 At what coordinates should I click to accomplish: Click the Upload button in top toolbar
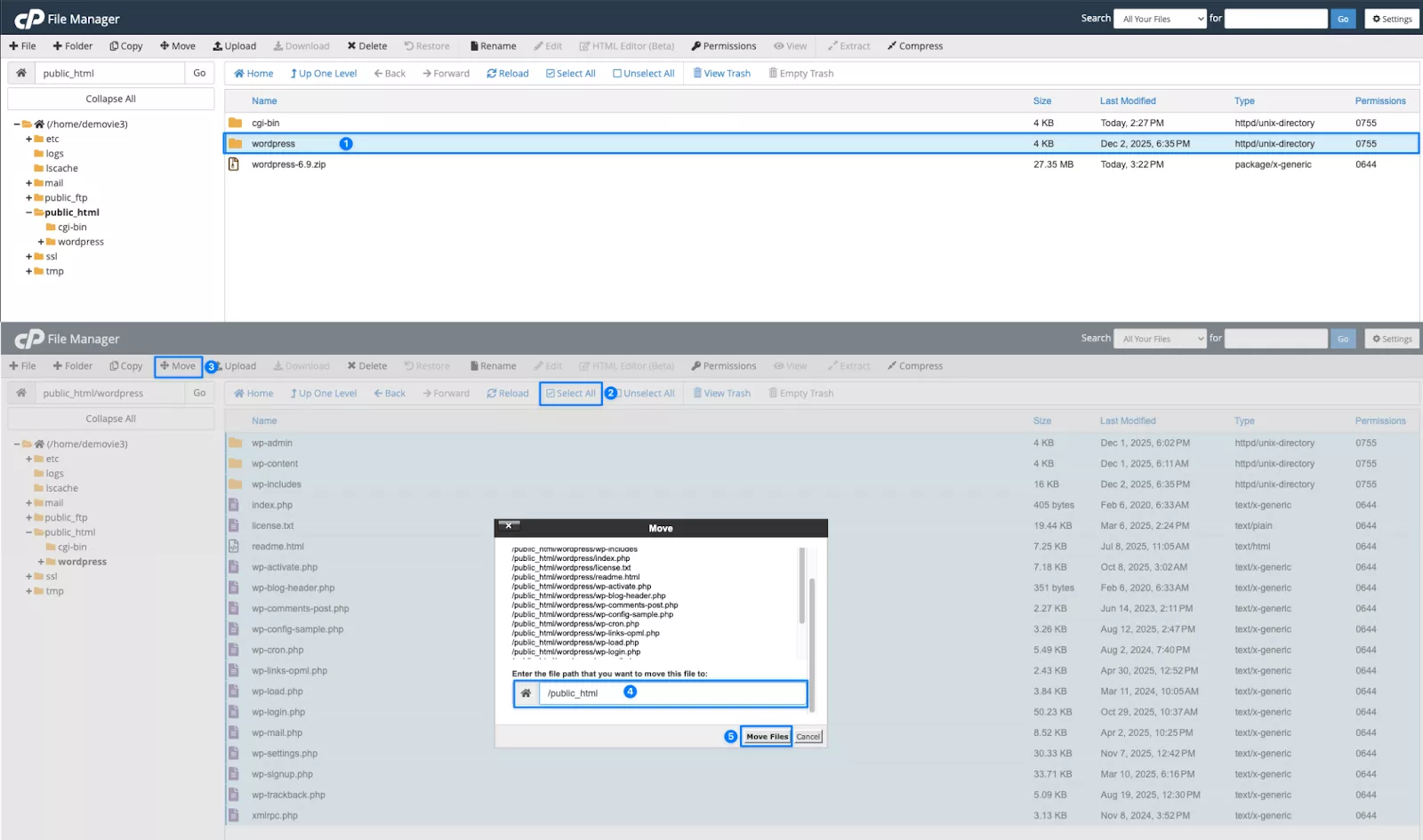coord(234,46)
